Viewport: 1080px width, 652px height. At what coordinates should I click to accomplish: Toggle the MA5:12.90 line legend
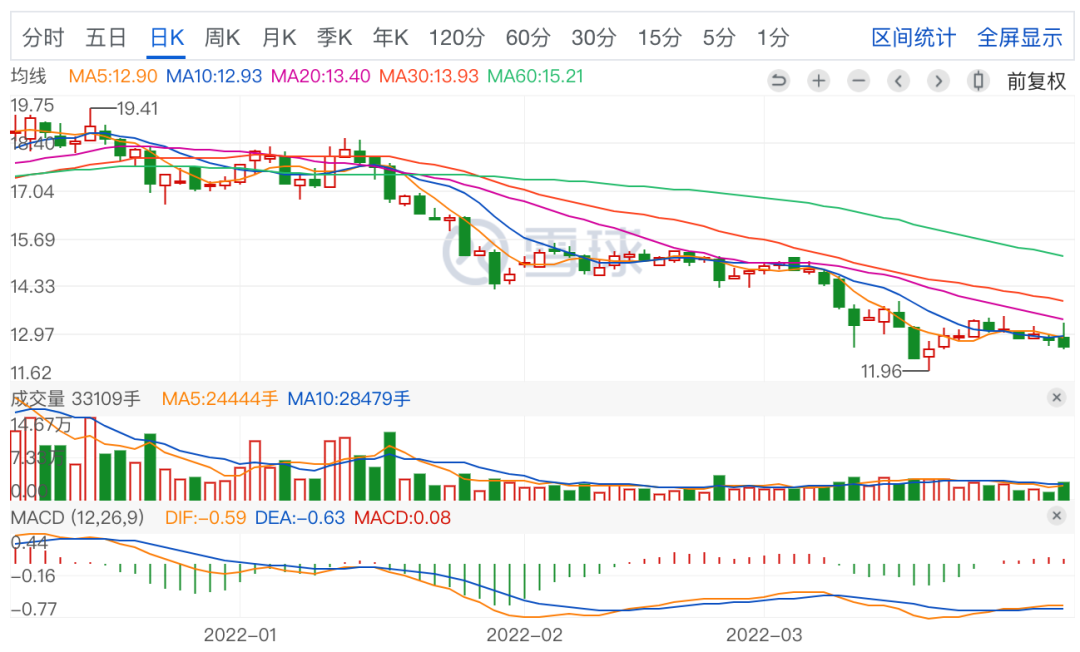click(x=113, y=76)
